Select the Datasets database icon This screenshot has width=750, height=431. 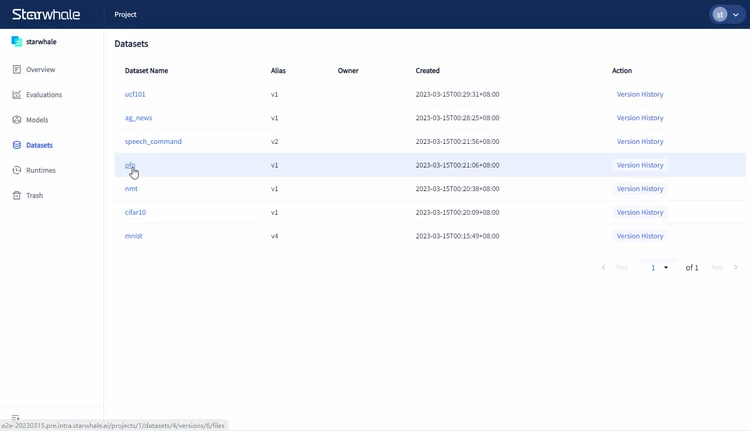(x=17, y=145)
